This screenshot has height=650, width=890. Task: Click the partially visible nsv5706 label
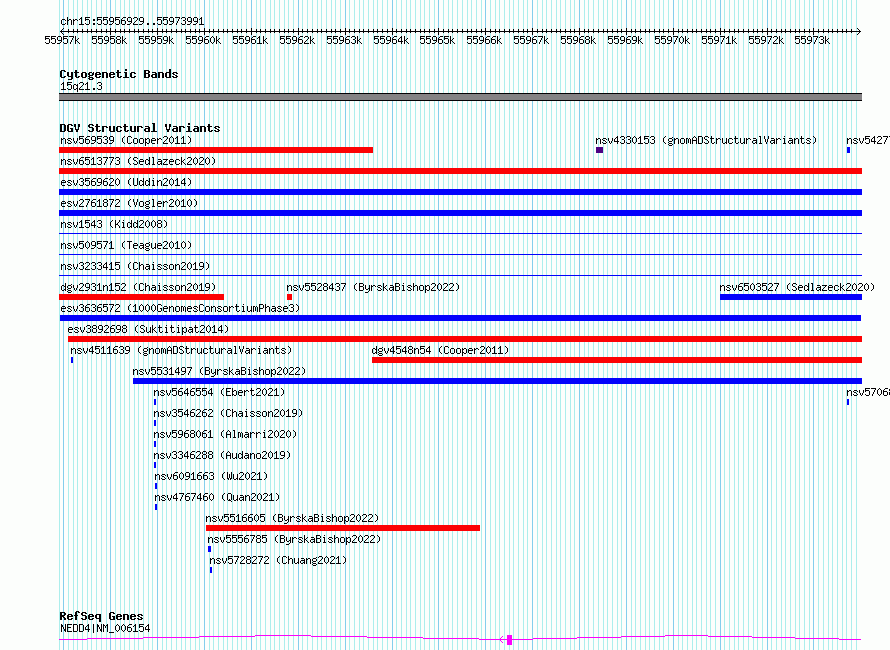tap(868, 392)
